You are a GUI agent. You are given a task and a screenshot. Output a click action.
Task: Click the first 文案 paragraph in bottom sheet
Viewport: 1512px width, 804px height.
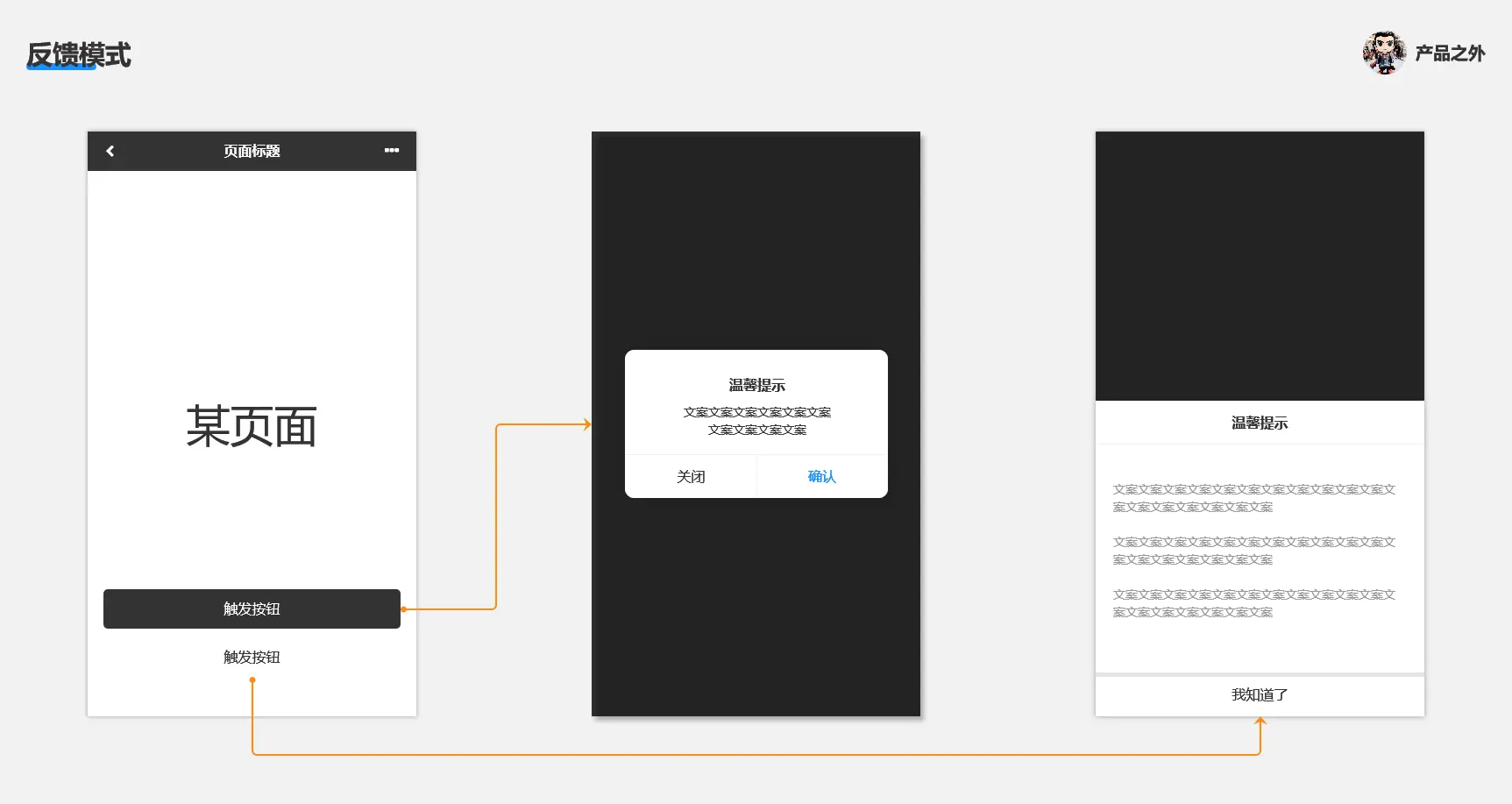coord(1253,498)
